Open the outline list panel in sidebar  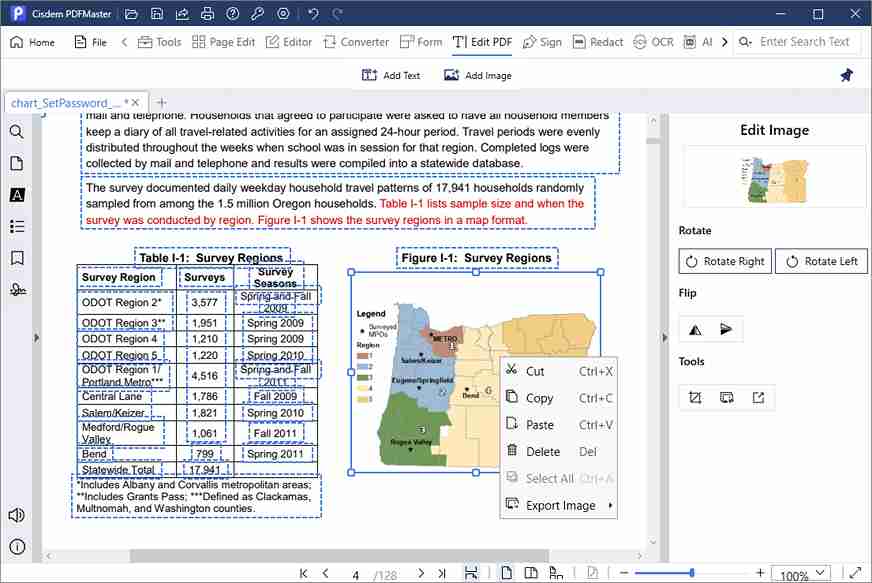click(17, 226)
